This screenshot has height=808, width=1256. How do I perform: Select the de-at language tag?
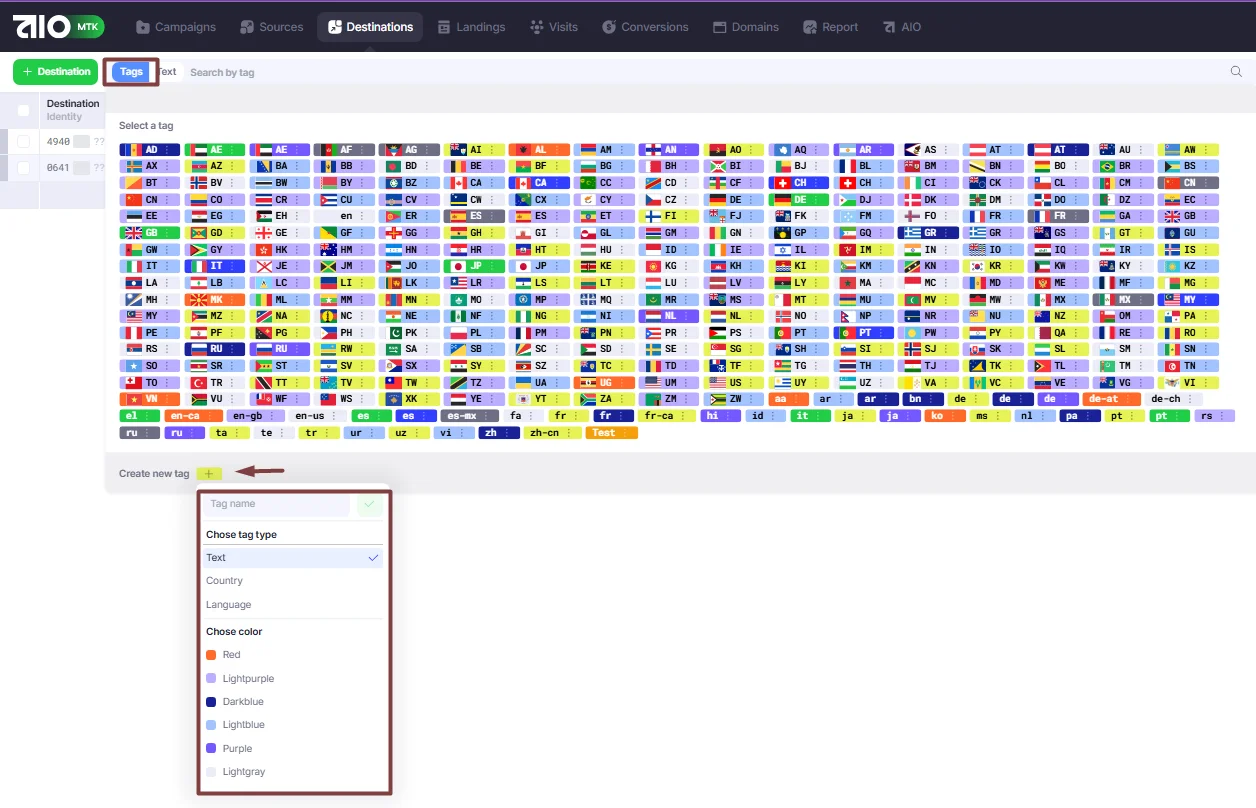(x=1111, y=399)
